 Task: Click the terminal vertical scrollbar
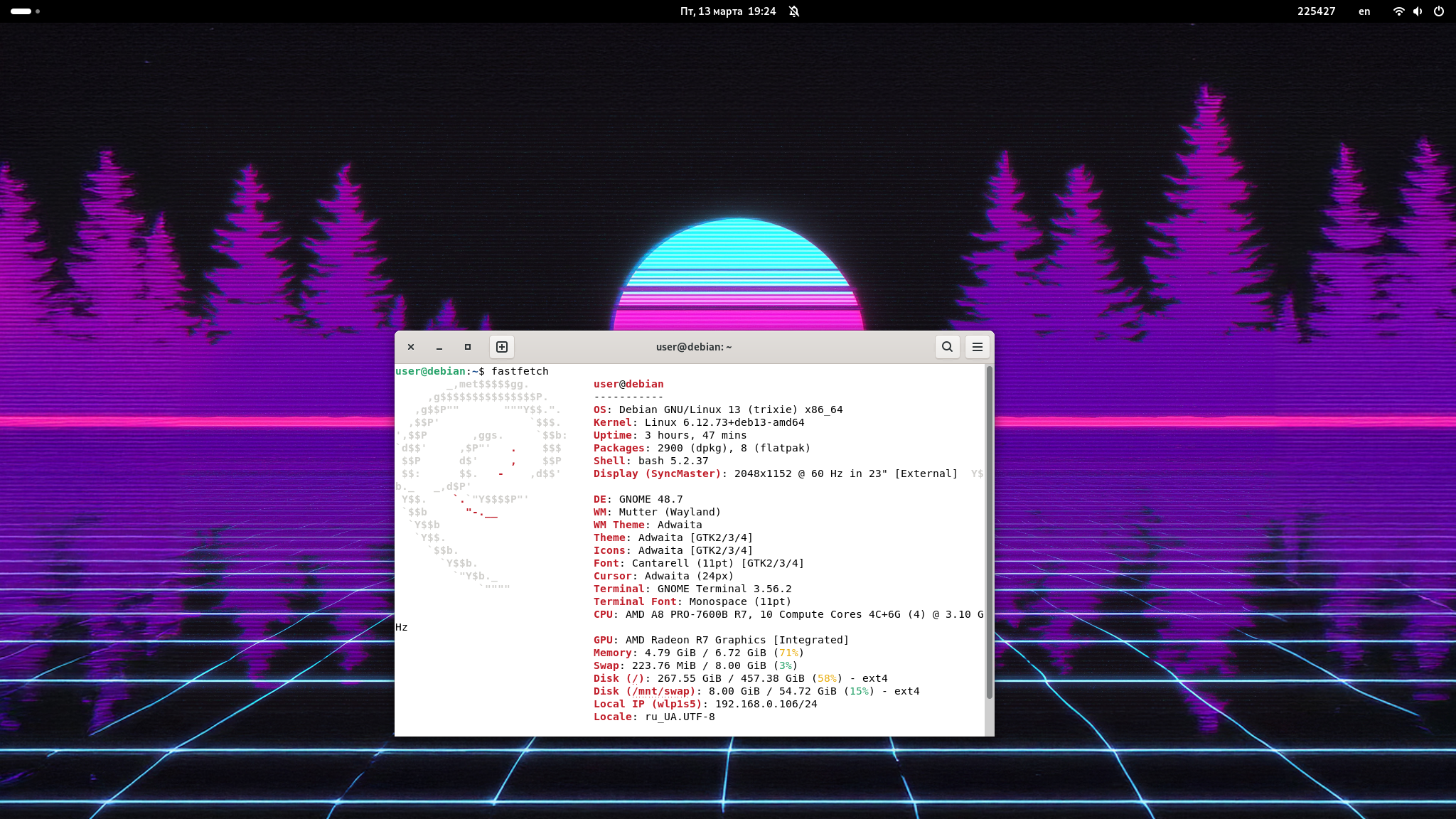point(989,532)
